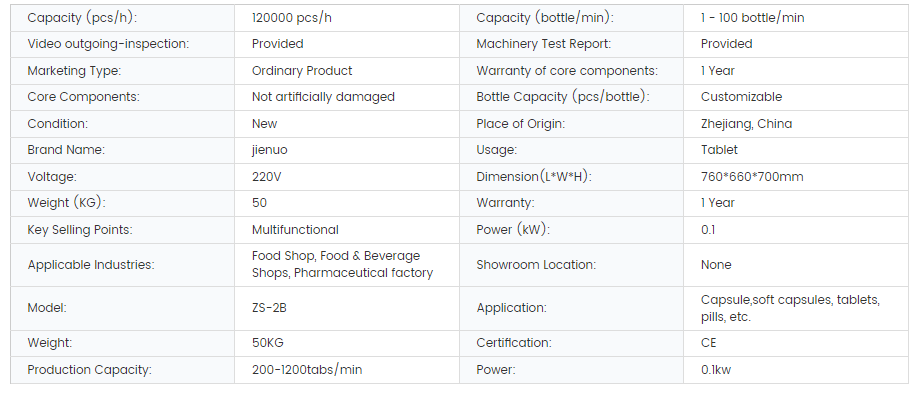
Task: Select the Multifunctional key selling point
Action: pos(295,229)
